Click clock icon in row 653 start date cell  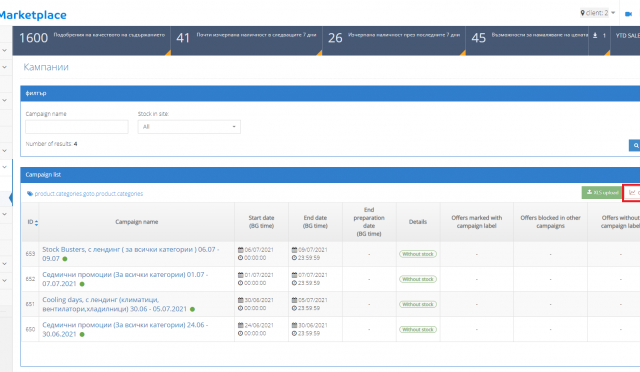240,258
